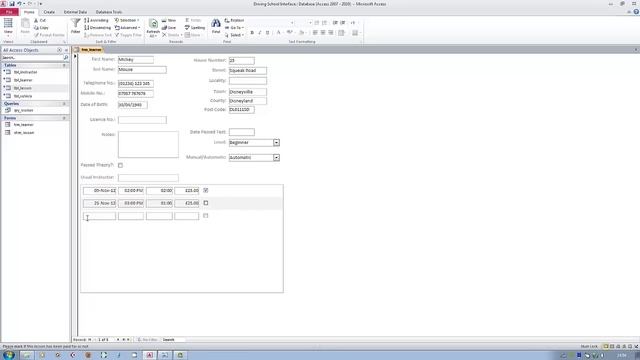Switch to the Home ribbon tab
This screenshot has width=640, height=360.
point(29,12)
